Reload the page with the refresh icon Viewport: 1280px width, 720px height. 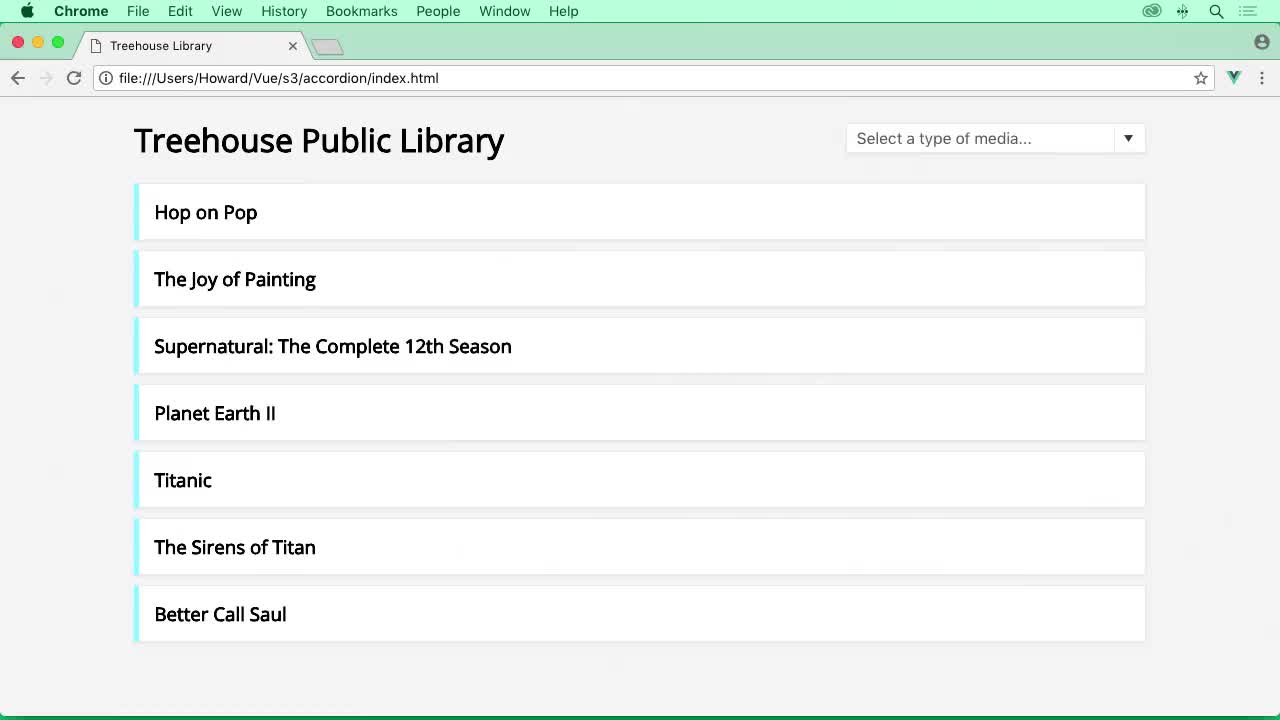point(74,78)
